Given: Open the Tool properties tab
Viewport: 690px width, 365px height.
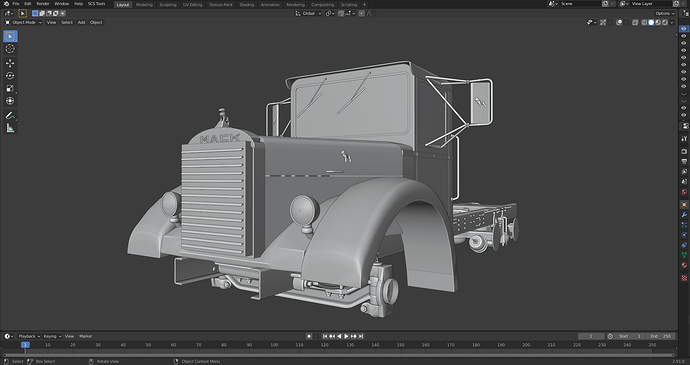Looking at the screenshot, I should (x=684, y=138).
